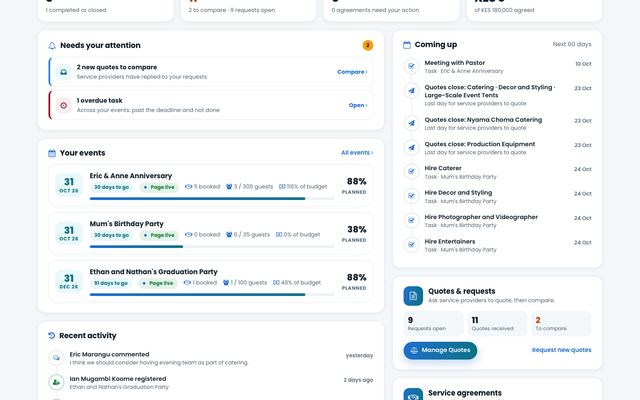Click the bell icon beside Needs your attention
640x400 pixels.
[x=52, y=46]
